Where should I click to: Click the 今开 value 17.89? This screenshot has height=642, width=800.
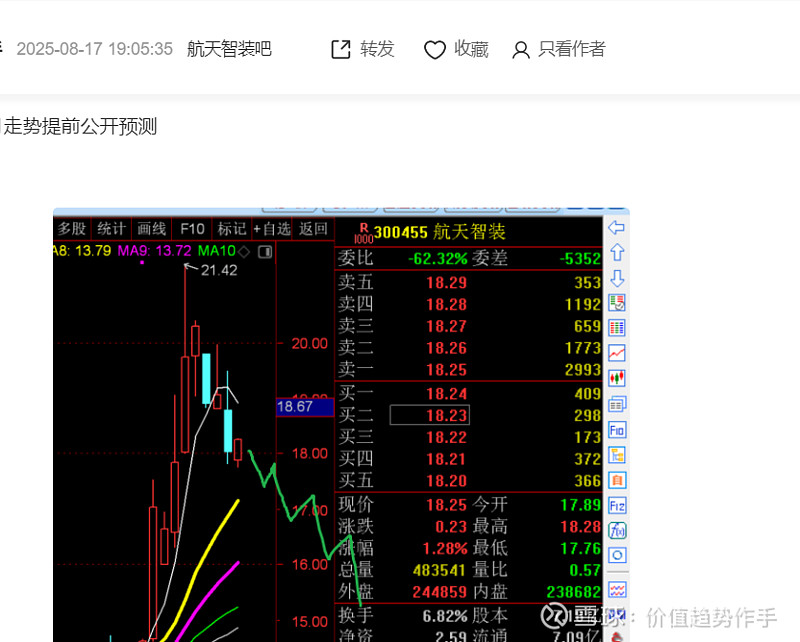[x=581, y=505]
